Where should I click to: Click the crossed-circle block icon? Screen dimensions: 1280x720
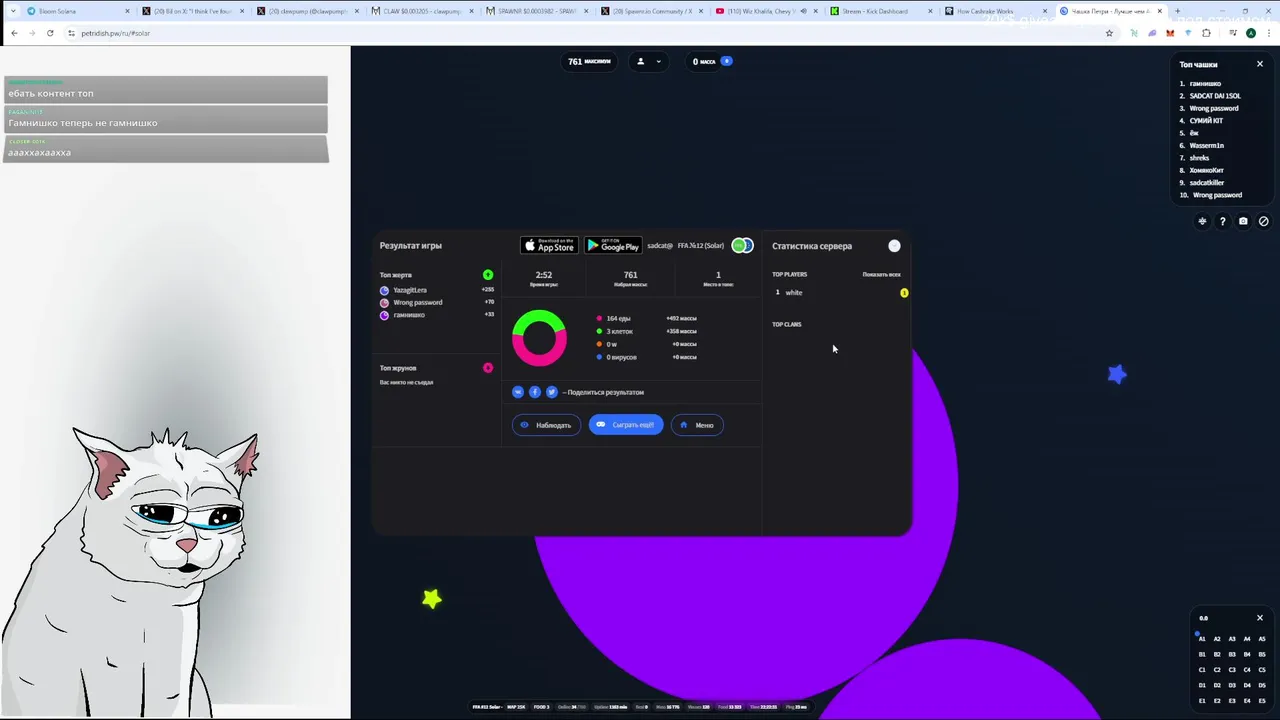[1264, 222]
